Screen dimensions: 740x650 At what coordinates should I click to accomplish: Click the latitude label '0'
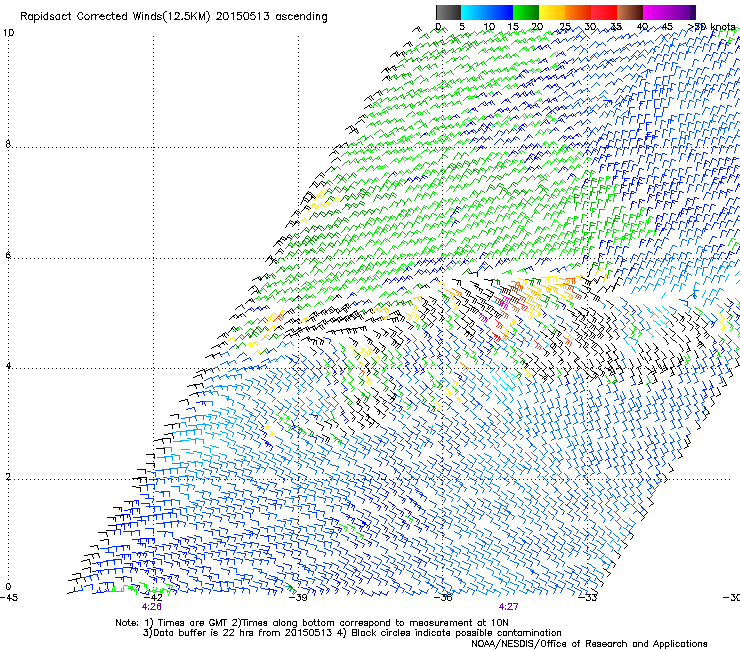(x=8, y=587)
